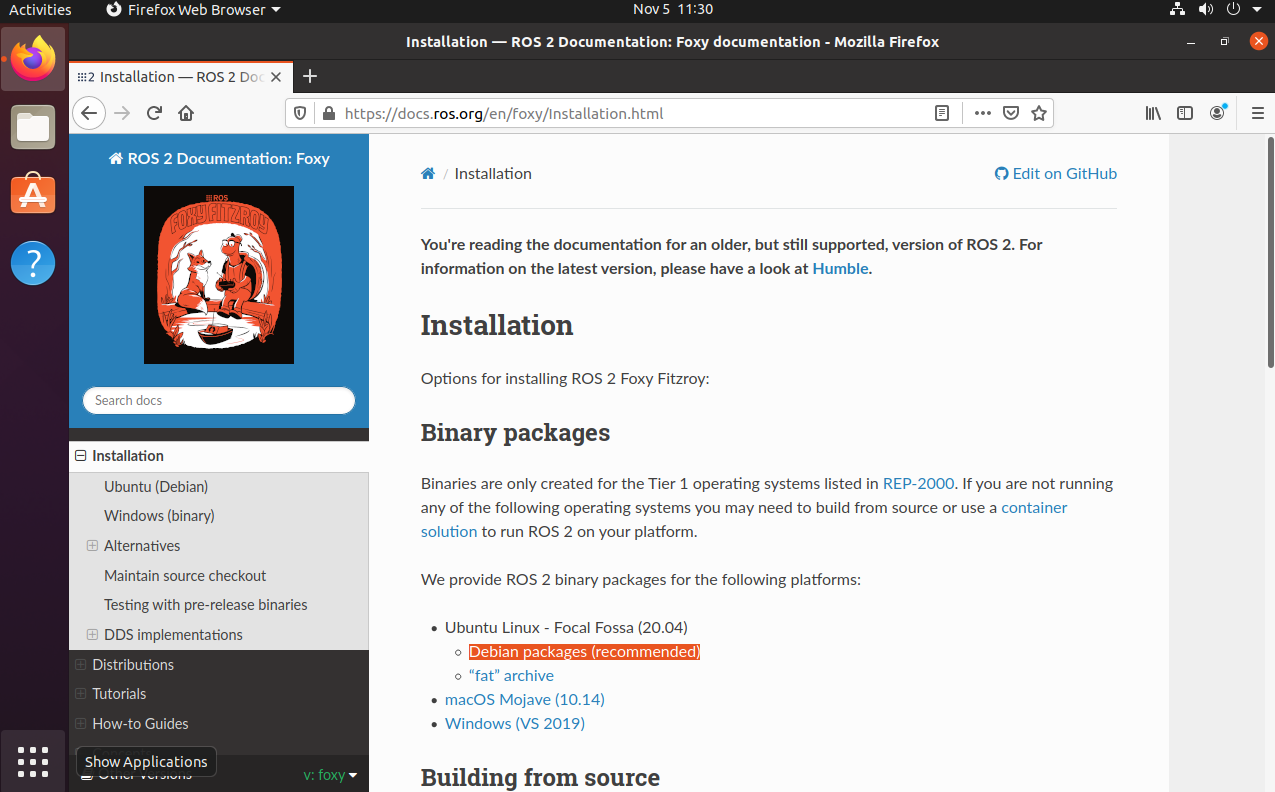Click Show Applications grid button
The height and width of the screenshot is (792, 1275).
point(34,761)
